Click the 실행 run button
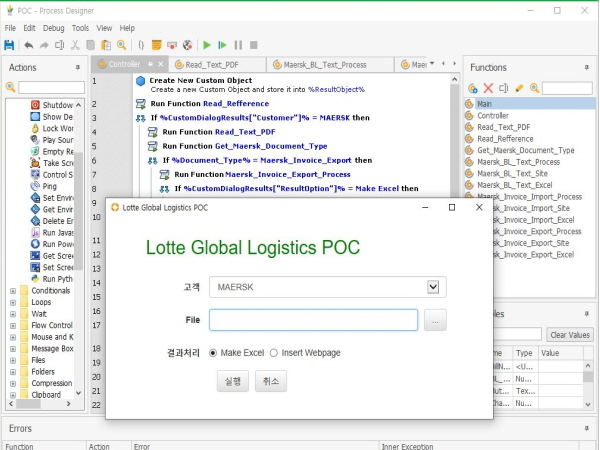The height and width of the screenshot is (450, 600). pyautogui.click(x=233, y=381)
